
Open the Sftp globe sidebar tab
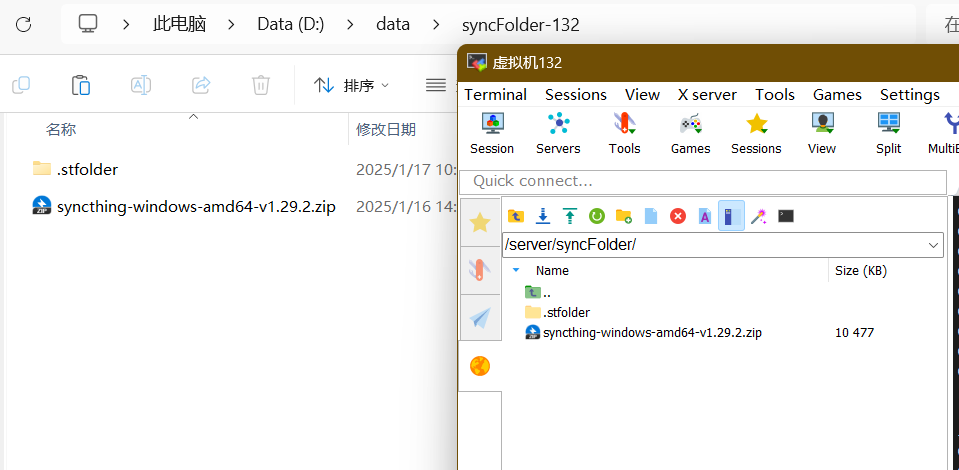click(x=480, y=366)
